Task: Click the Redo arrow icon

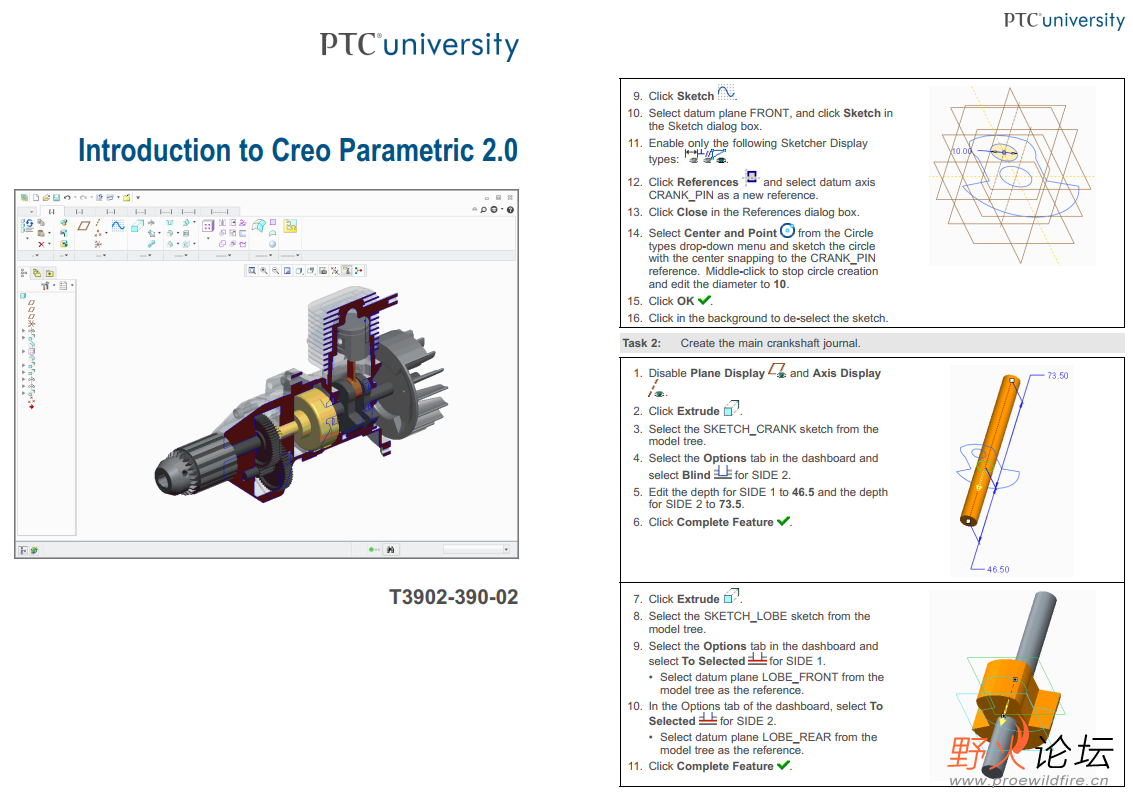Action: [x=83, y=197]
